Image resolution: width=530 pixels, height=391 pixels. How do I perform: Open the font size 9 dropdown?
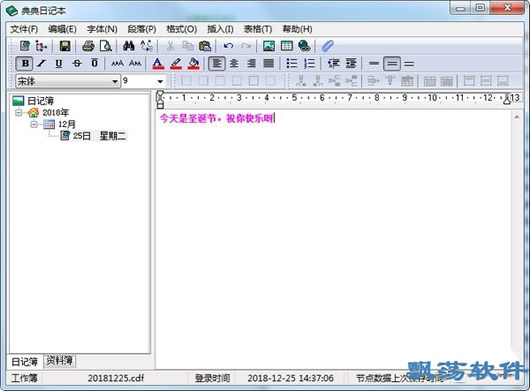[160, 81]
